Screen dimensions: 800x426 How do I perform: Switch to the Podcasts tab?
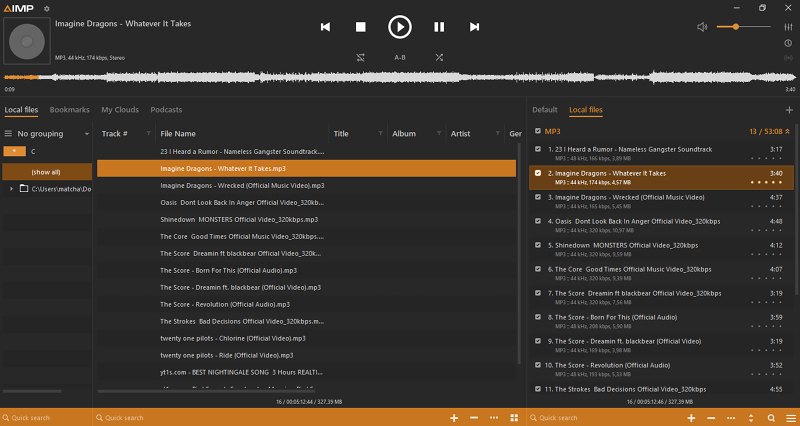click(x=166, y=110)
